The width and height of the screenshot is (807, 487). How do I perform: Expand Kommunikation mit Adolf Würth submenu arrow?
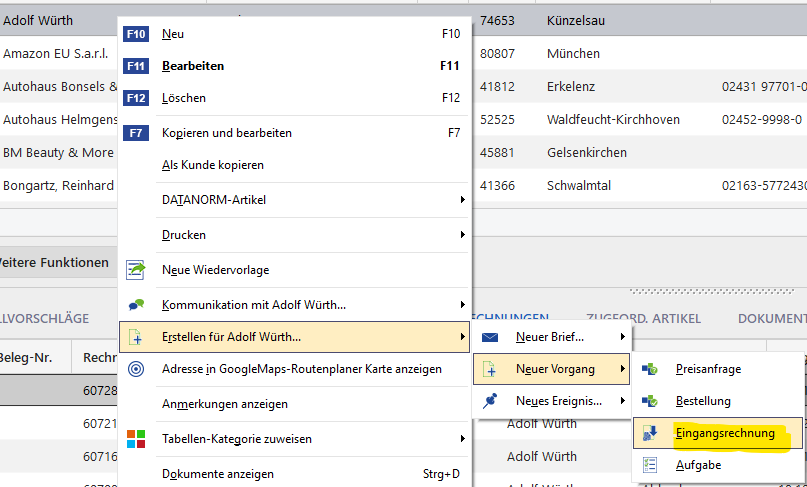click(x=463, y=305)
